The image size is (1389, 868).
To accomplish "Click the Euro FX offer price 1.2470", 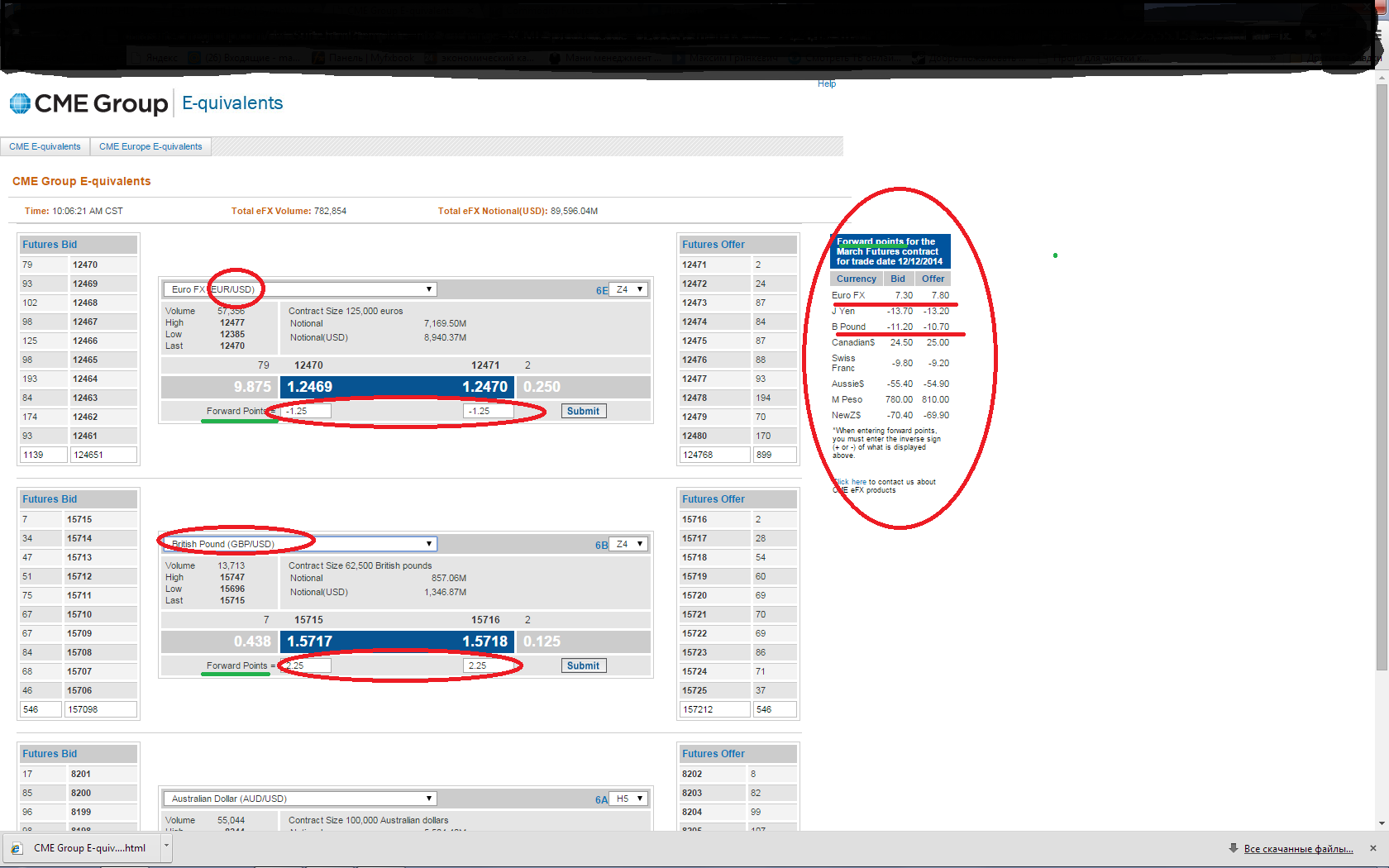I will point(484,387).
